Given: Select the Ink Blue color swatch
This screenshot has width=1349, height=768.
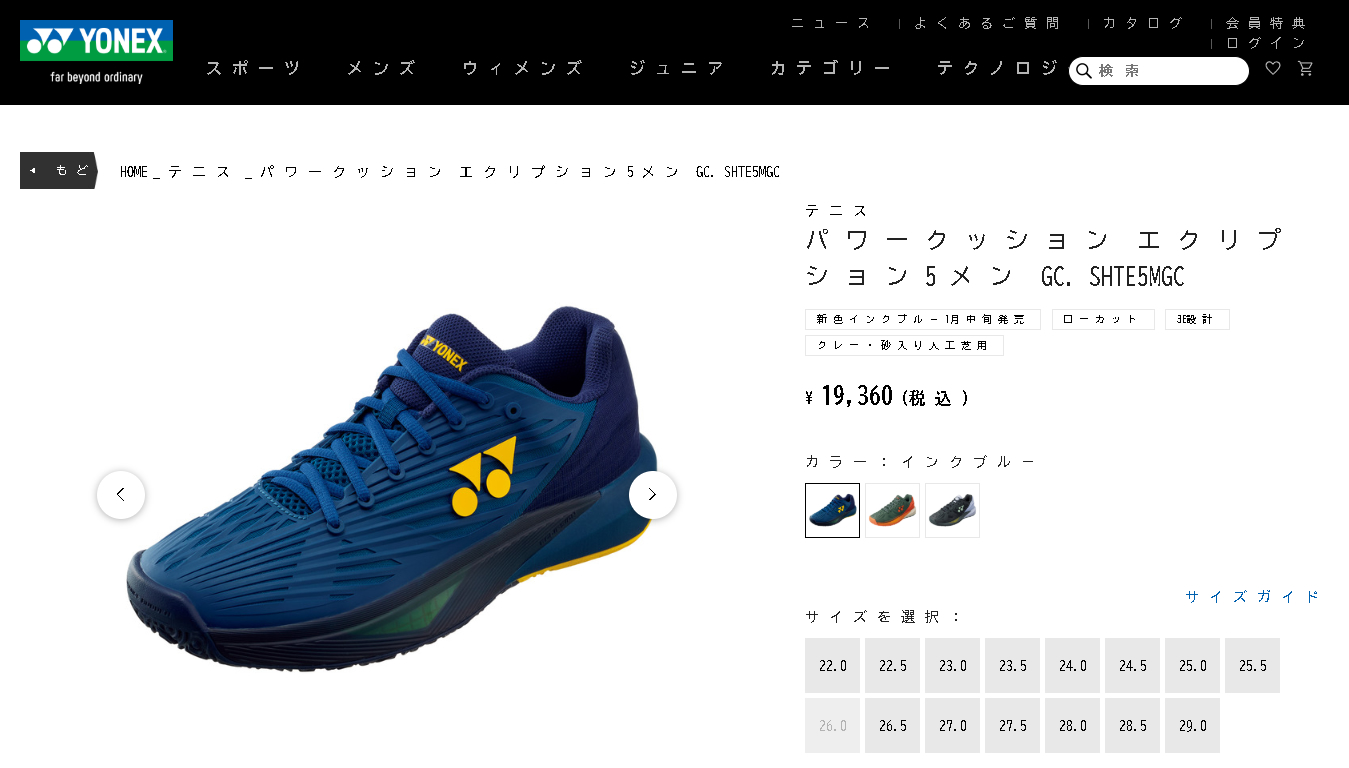Looking at the screenshot, I should (832, 510).
